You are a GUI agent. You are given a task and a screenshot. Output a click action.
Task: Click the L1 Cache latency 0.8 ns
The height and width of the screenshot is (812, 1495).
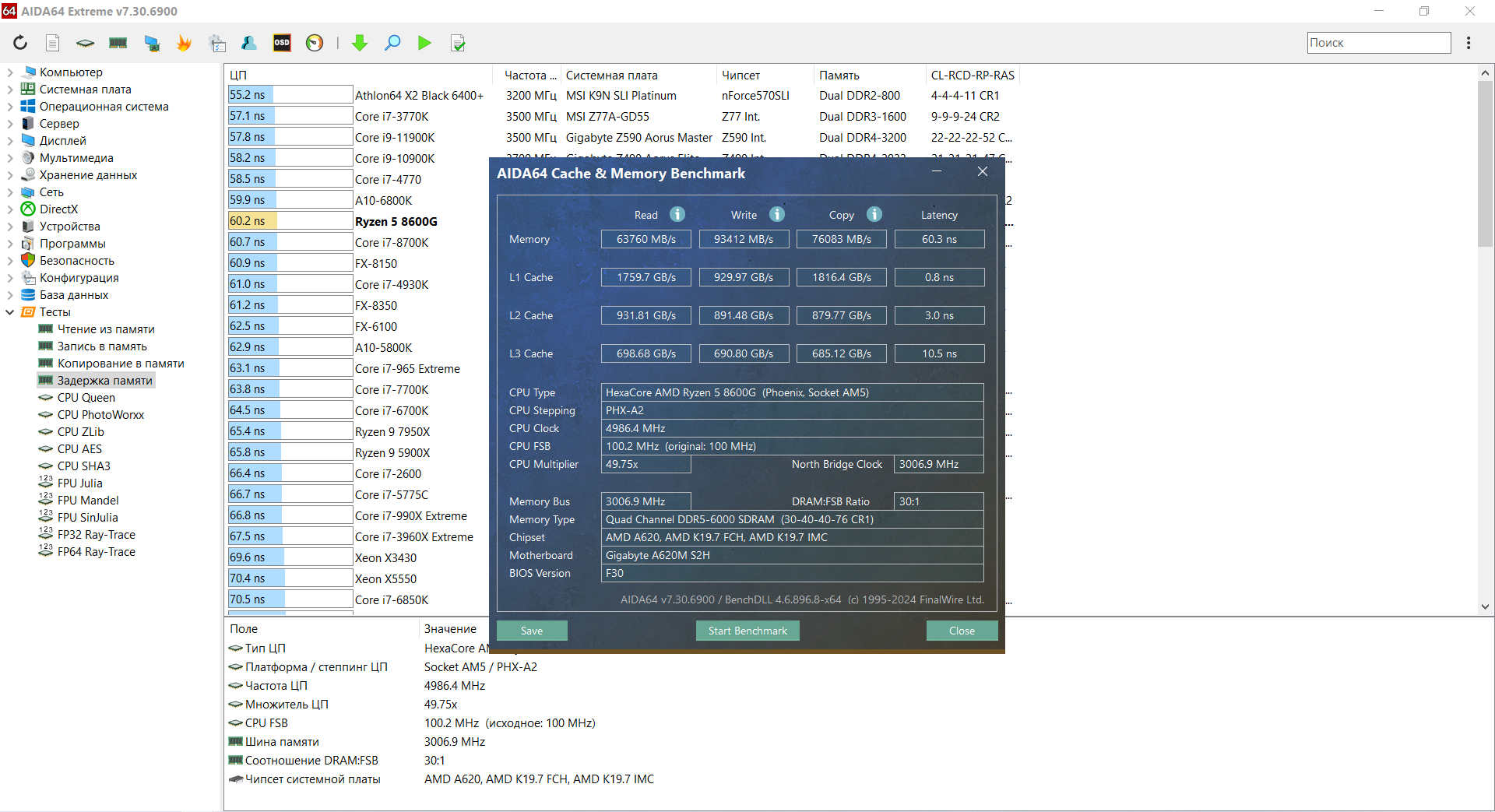939,277
